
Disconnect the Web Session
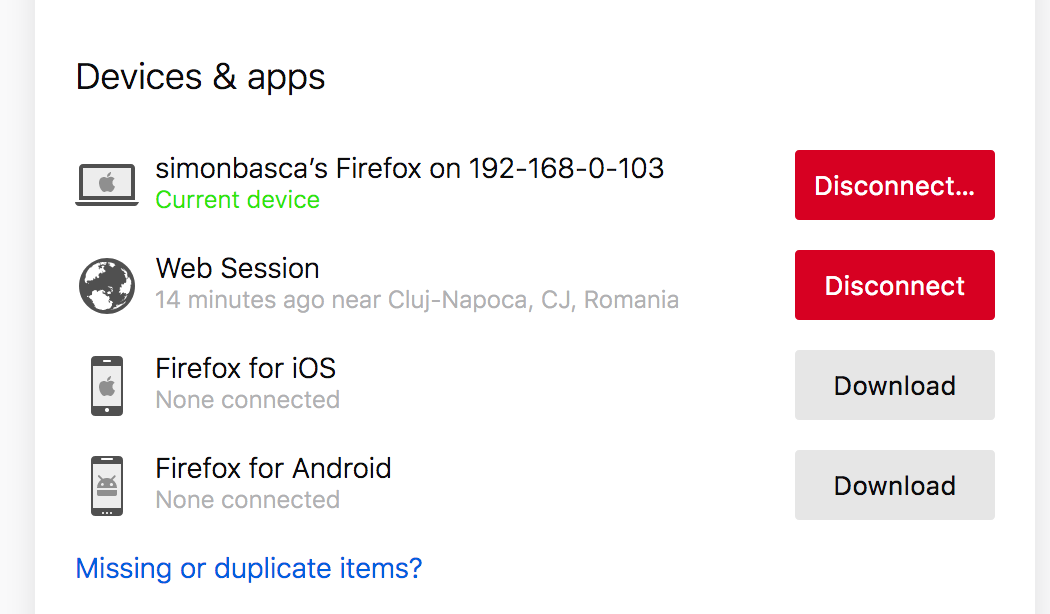[x=895, y=285]
